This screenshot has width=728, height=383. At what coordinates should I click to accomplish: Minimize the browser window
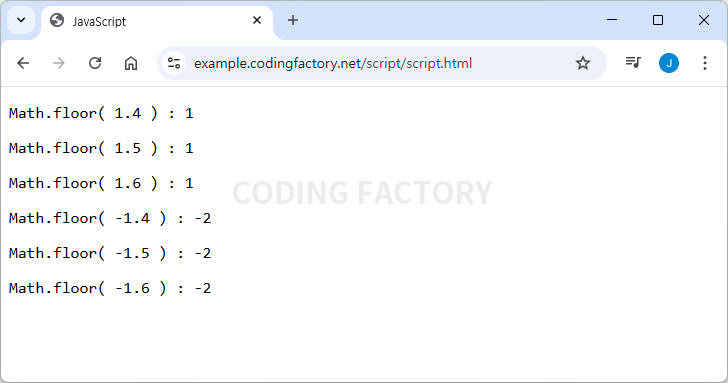click(612, 20)
